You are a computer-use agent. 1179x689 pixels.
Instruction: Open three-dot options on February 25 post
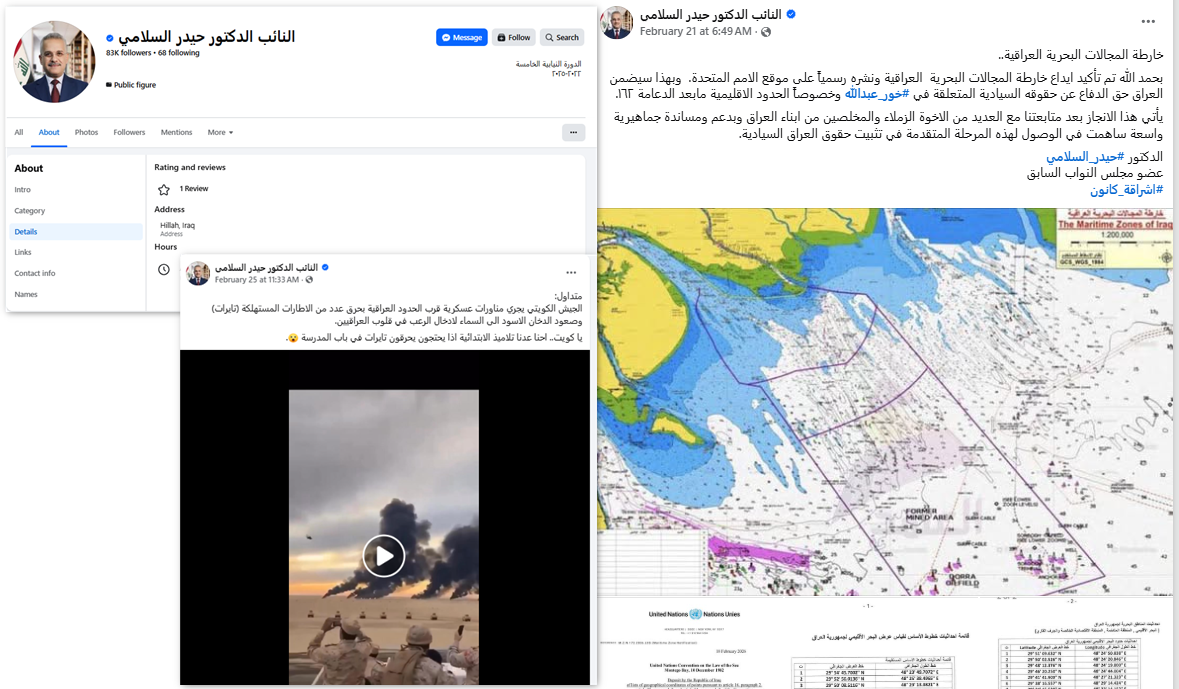coord(571,272)
